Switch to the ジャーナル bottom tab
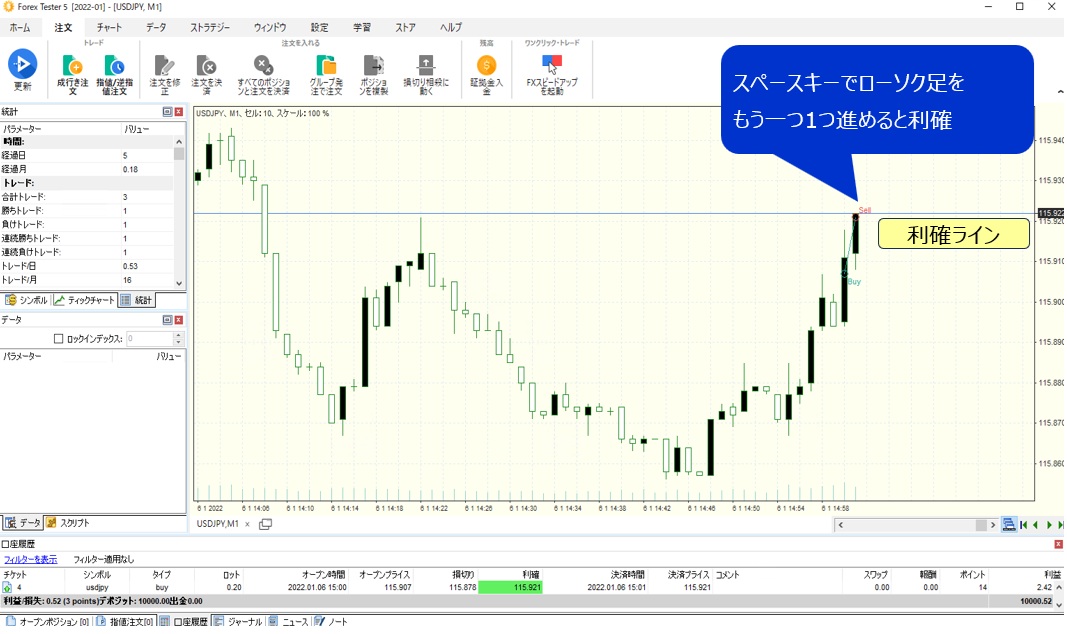This screenshot has height=634, width=1067. 239,622
